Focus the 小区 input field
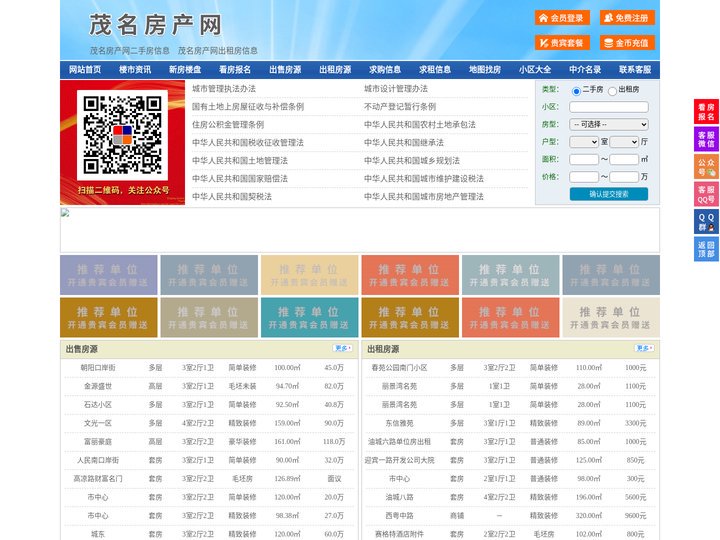Screen dimensions: 720x540 coord(609,107)
